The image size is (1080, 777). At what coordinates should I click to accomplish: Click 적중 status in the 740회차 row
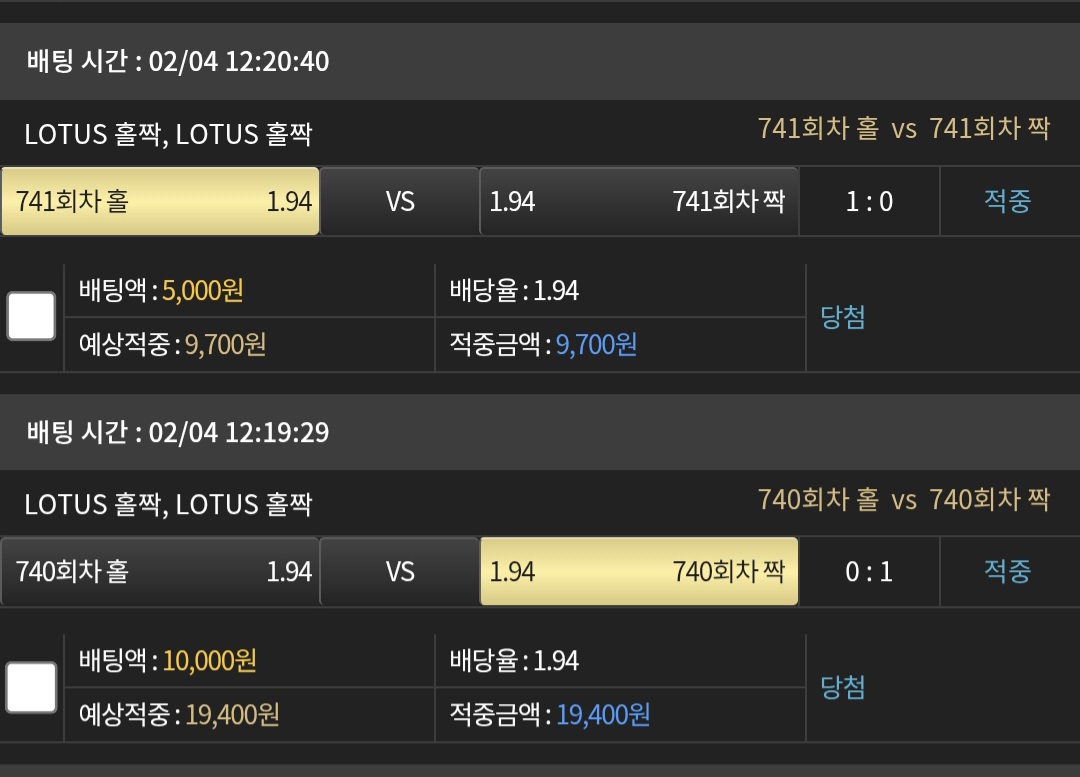pos(1008,571)
